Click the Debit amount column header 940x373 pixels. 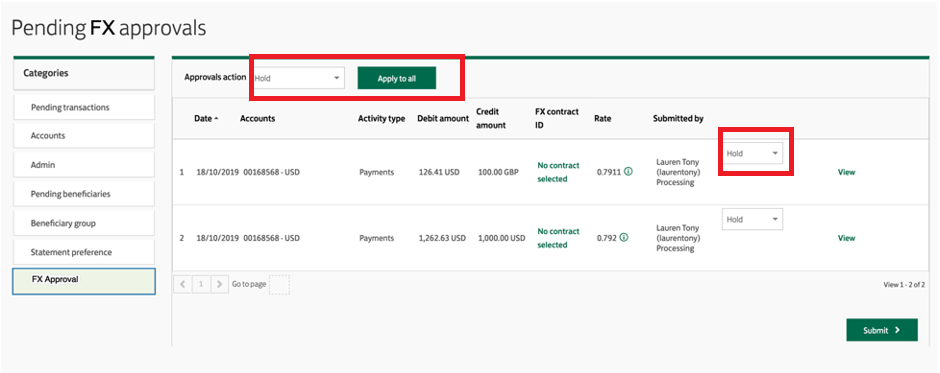click(443, 119)
